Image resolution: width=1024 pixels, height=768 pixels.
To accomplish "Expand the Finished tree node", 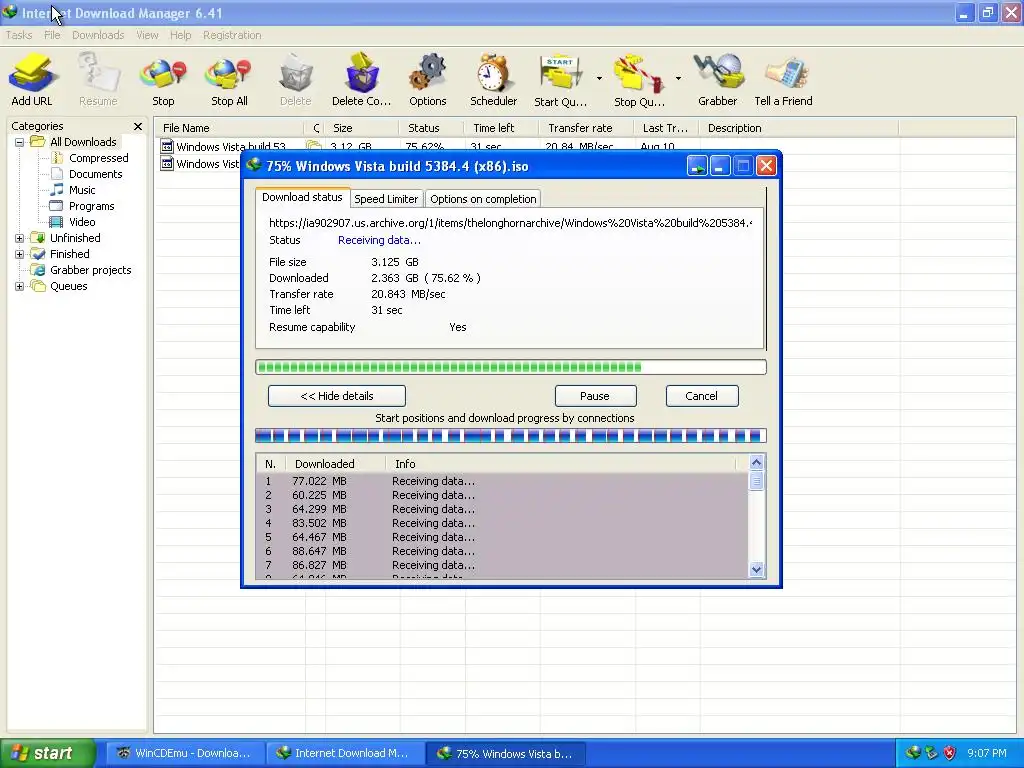I will 20,254.
